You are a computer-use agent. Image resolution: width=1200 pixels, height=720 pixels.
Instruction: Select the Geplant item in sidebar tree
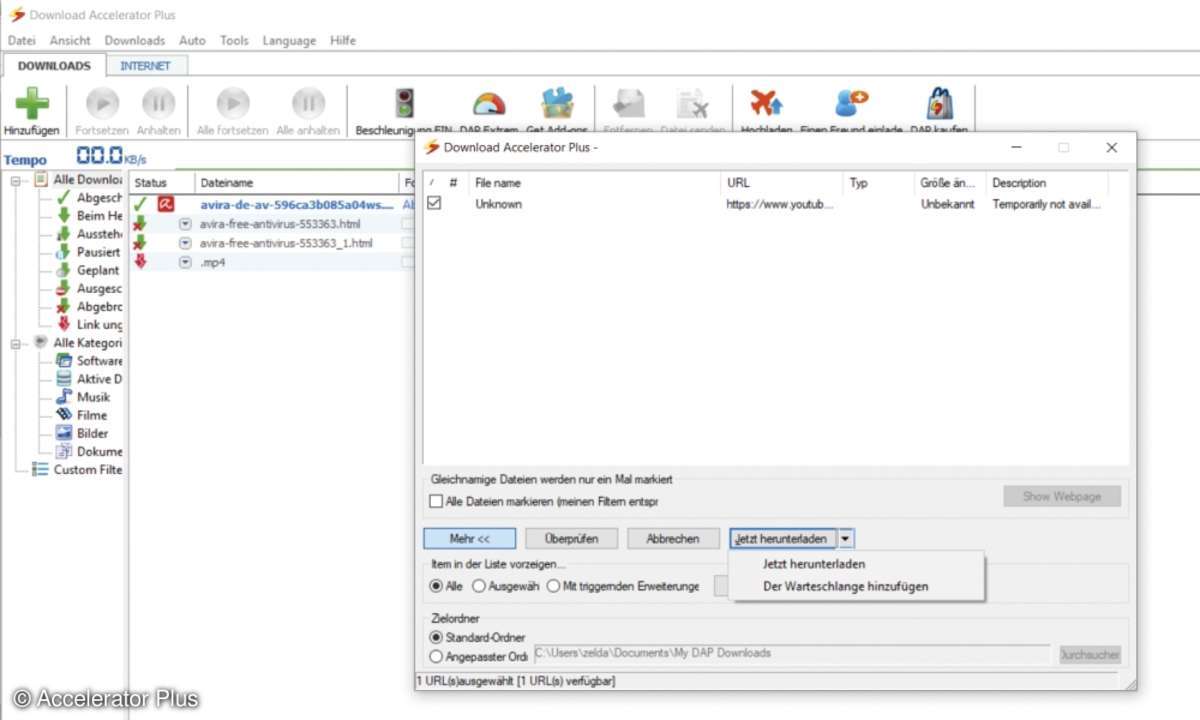[x=88, y=270]
